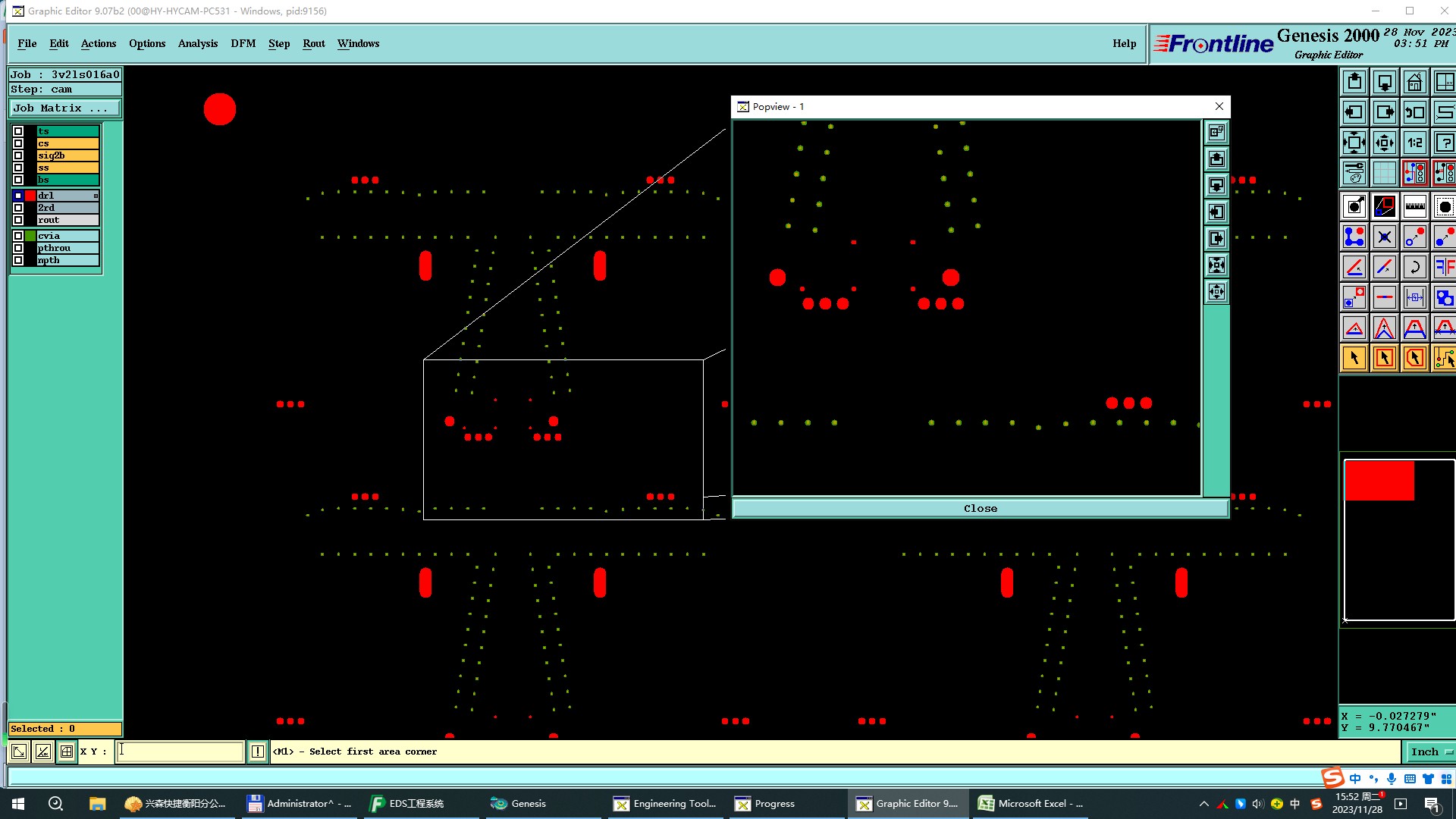Screen dimensions: 1456x819
Task: Click the grid display icon
Action: 1384,173
